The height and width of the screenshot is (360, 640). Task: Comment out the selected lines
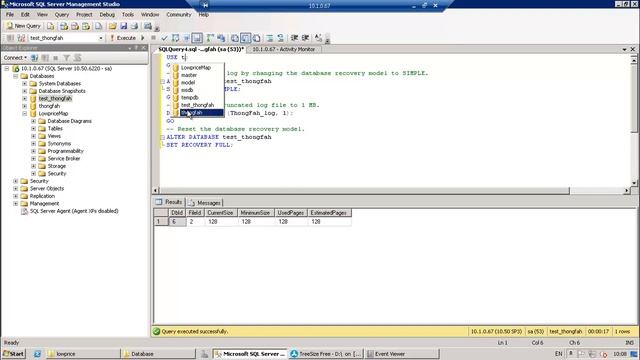(270, 38)
